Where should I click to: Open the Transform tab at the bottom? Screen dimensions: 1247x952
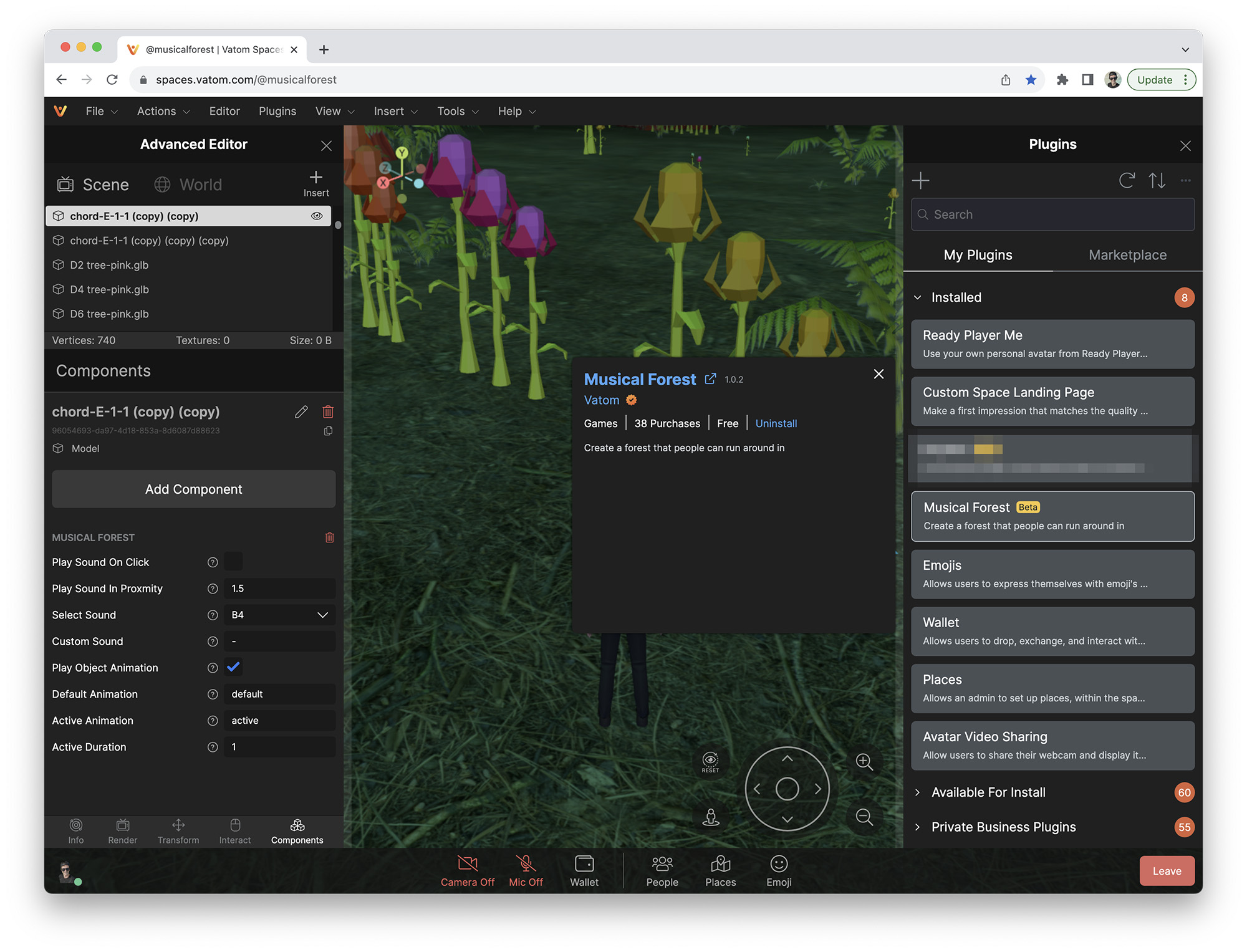(x=178, y=832)
